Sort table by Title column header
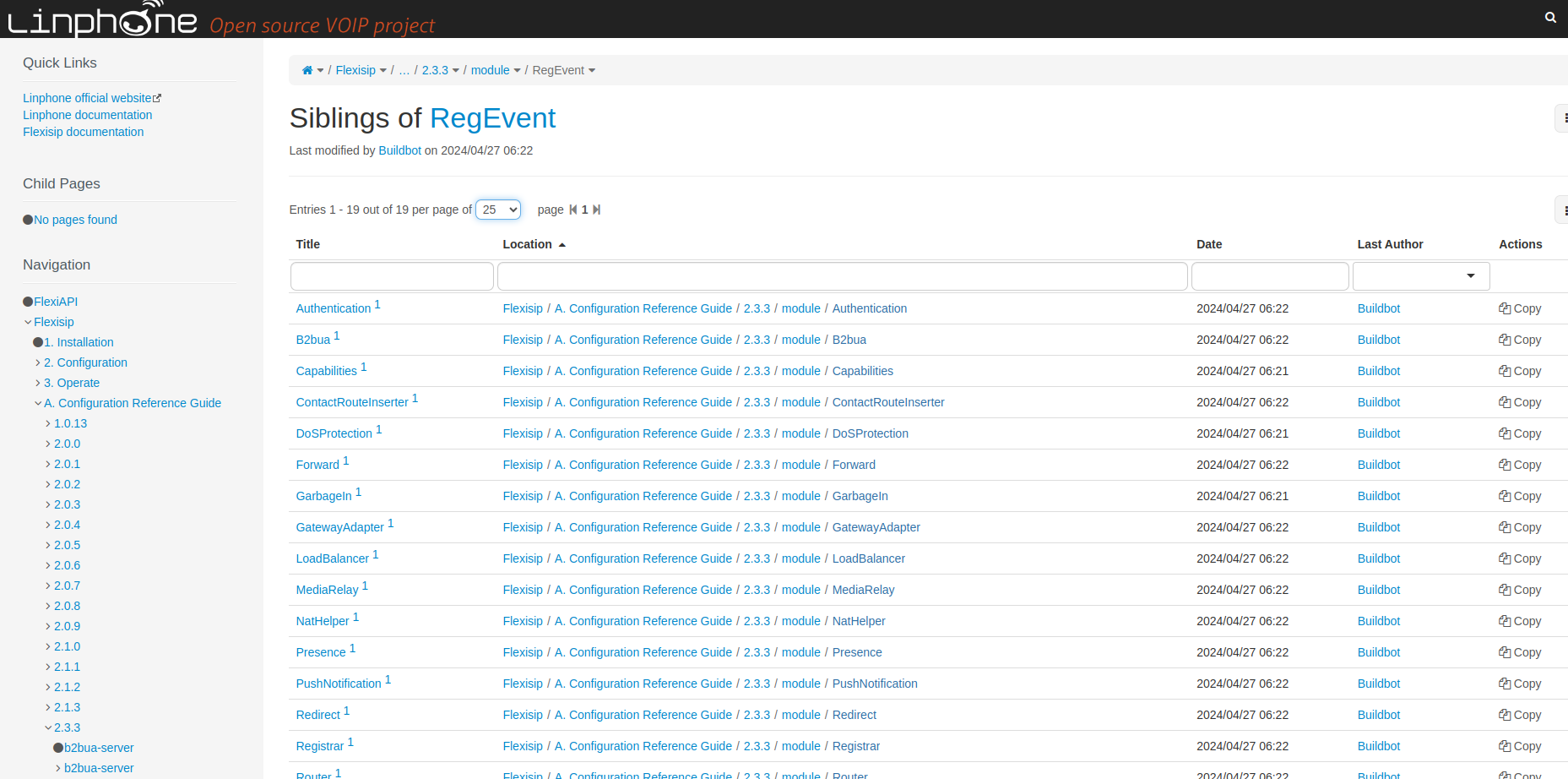The image size is (1568, 779). (308, 244)
